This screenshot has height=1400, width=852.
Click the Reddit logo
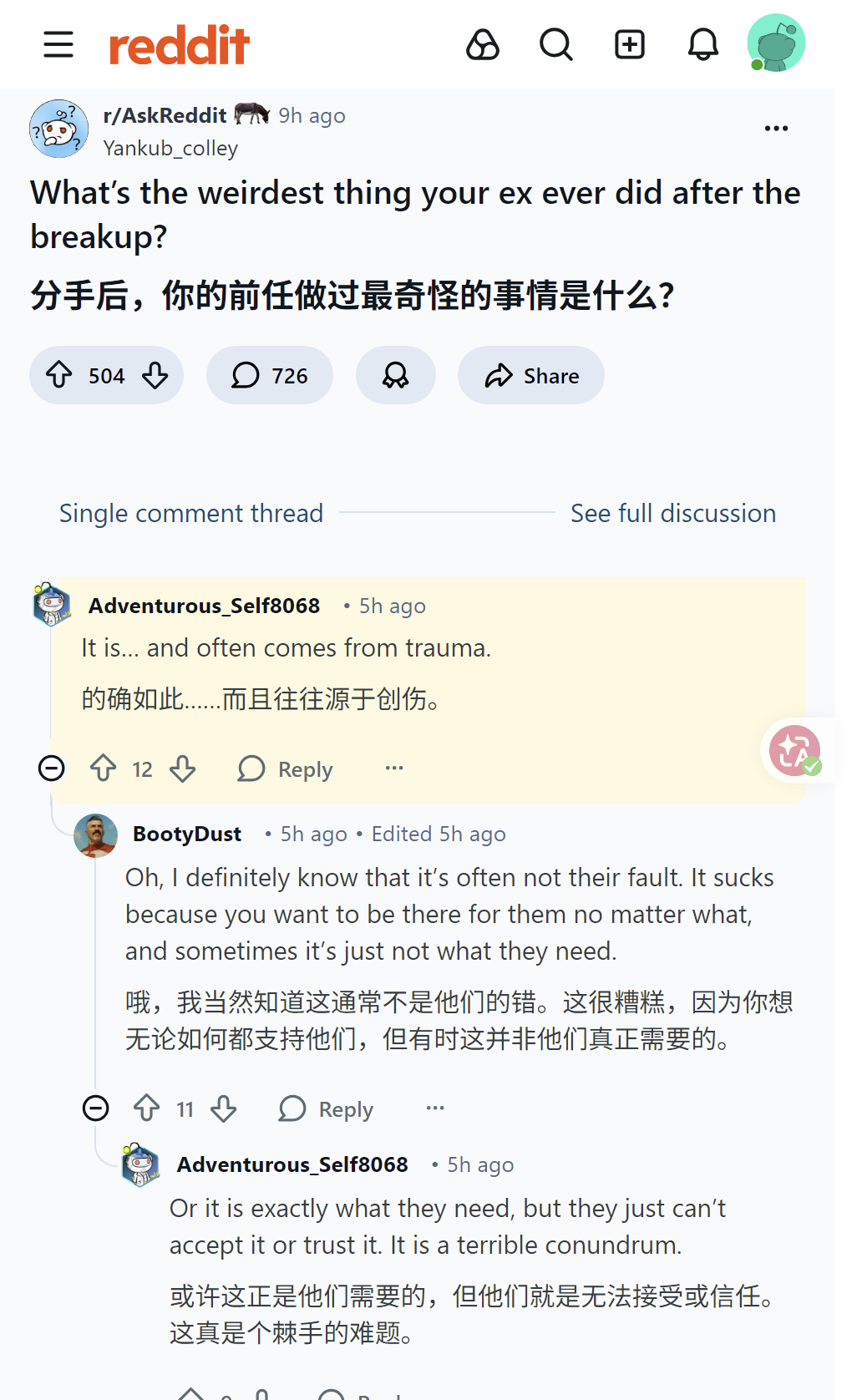pyautogui.click(x=180, y=45)
